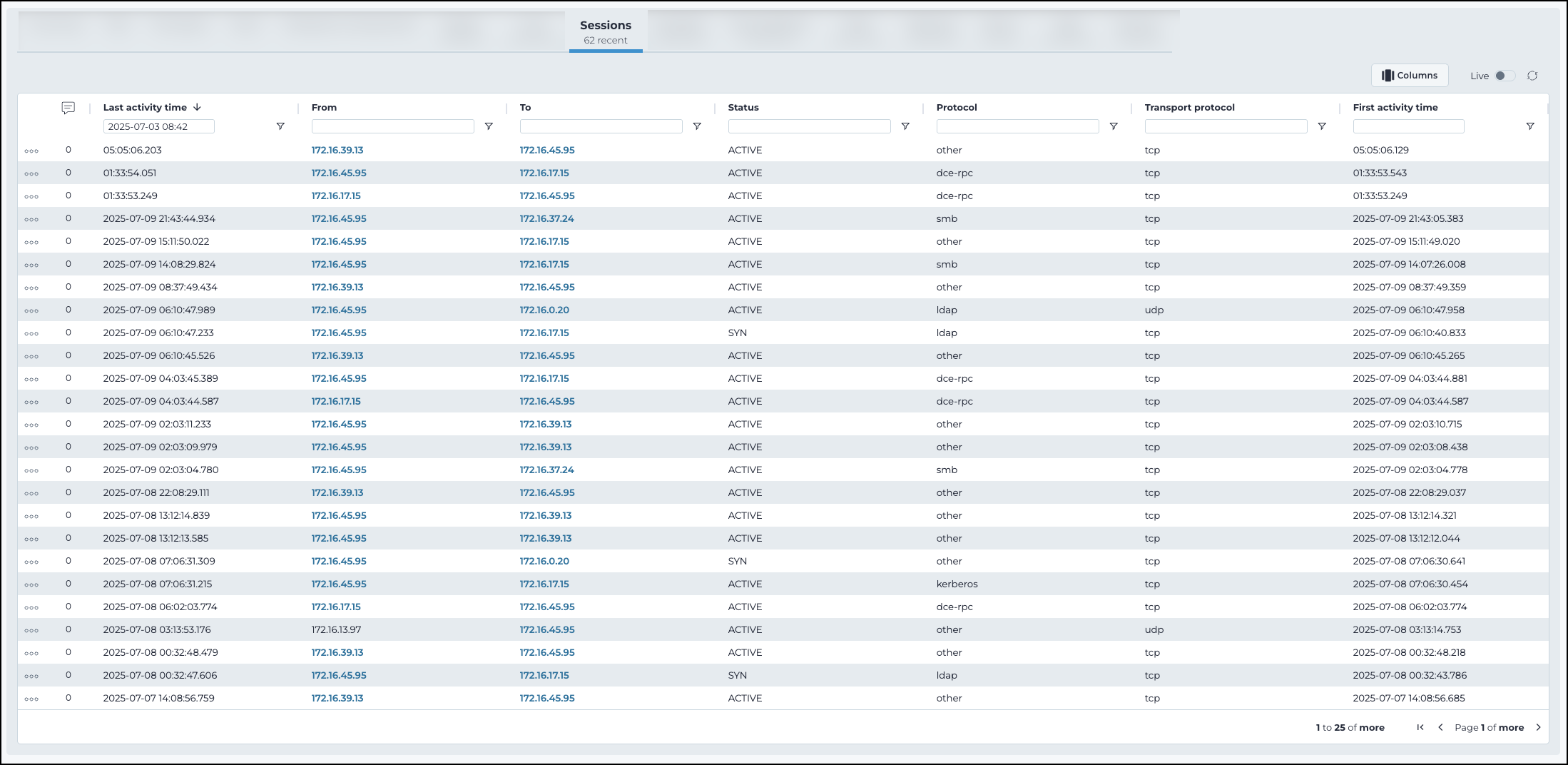Select the Sessions tab
Image resolution: width=1568 pixels, height=765 pixels.
point(606,31)
